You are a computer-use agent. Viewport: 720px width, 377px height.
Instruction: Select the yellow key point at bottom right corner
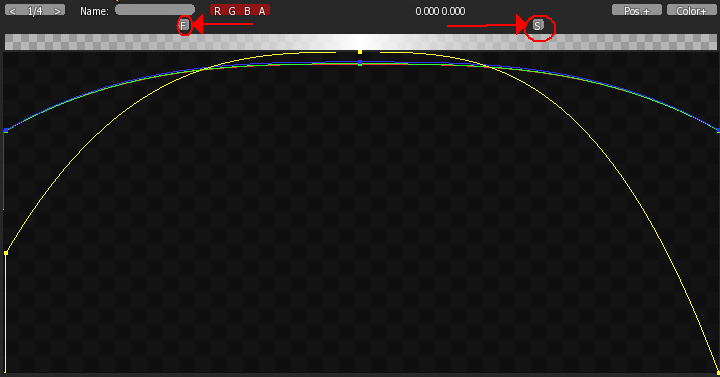tap(718, 372)
